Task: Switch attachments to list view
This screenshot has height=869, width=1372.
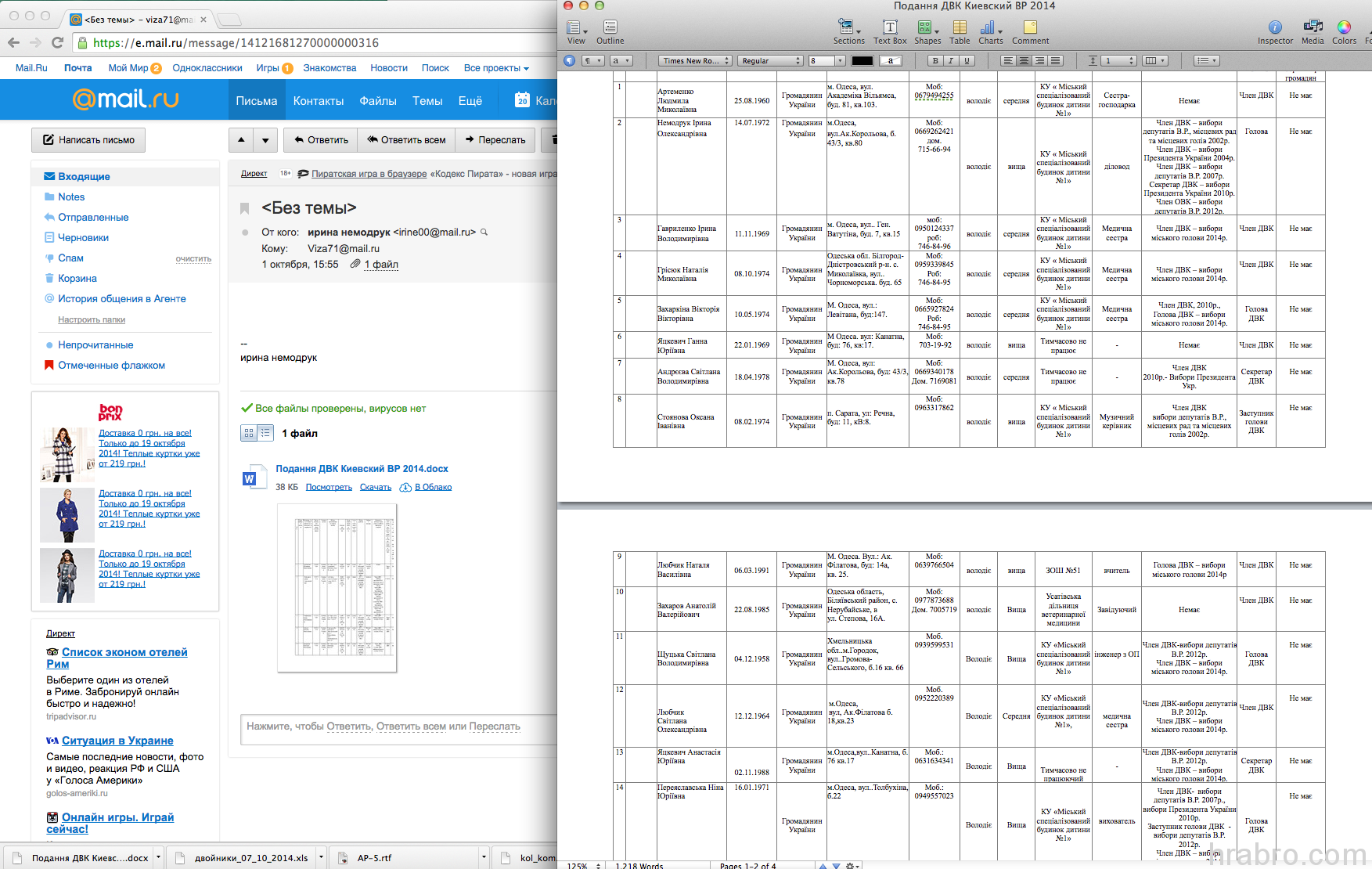Action: (x=265, y=433)
